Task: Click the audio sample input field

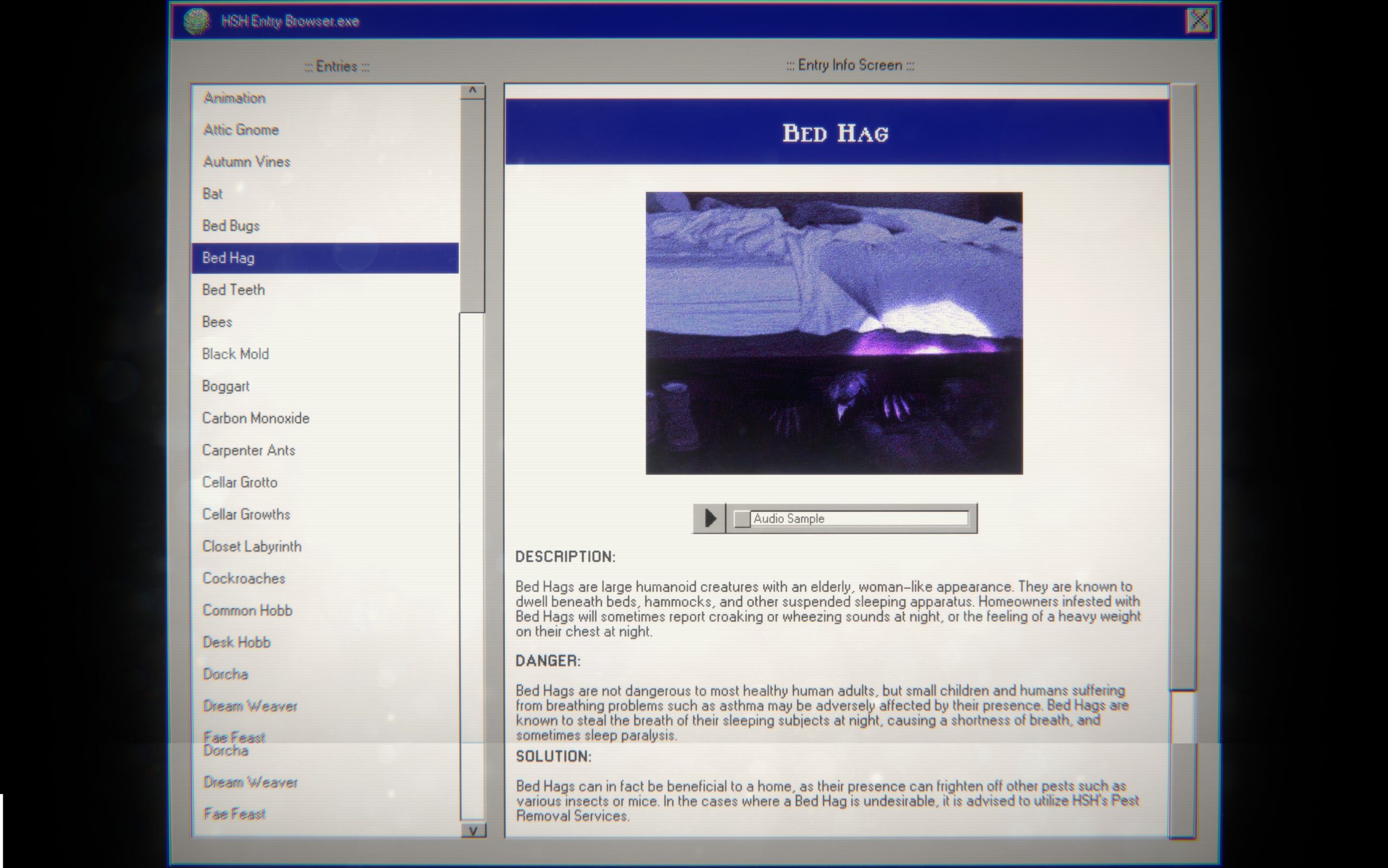Action: [x=856, y=518]
